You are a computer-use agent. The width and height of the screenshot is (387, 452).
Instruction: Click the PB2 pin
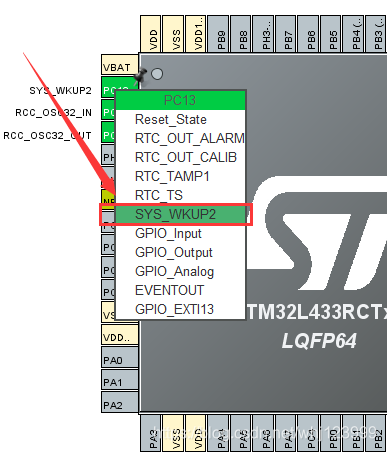coord(375,433)
